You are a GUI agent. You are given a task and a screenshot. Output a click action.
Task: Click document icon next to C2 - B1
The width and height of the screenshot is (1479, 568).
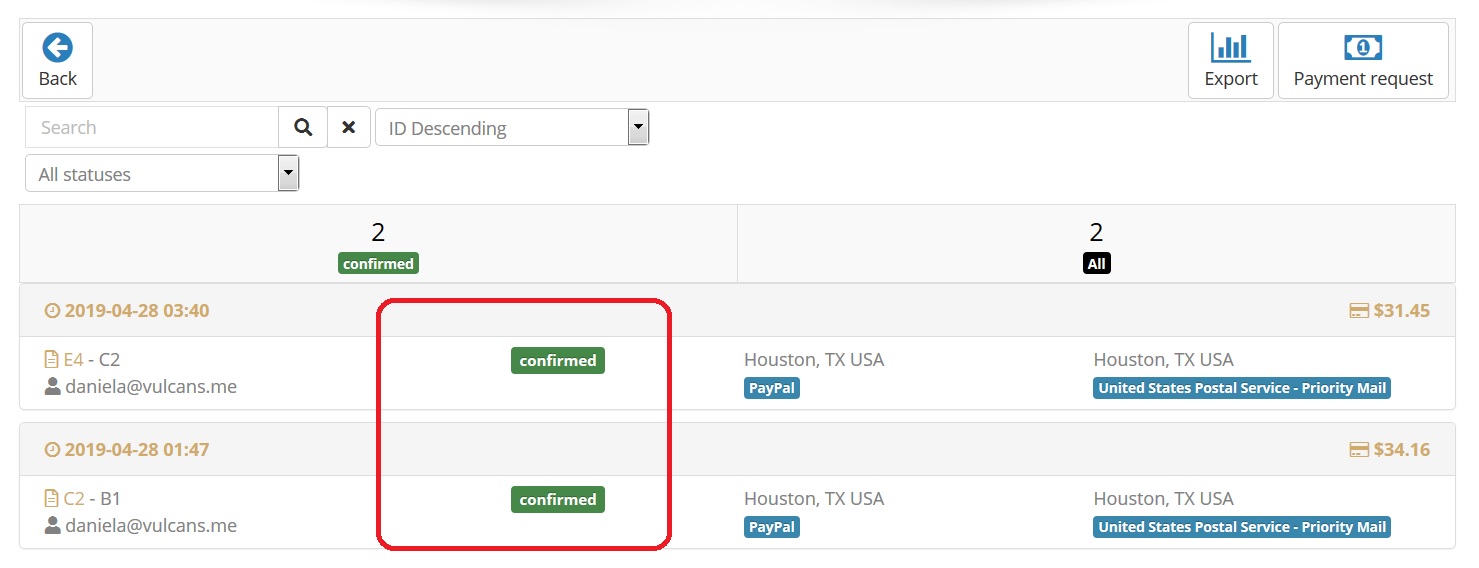pyautogui.click(x=52, y=499)
